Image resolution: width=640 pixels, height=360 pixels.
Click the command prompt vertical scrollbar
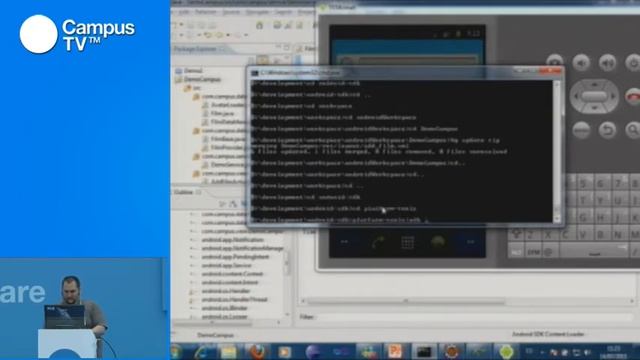pos(557,151)
